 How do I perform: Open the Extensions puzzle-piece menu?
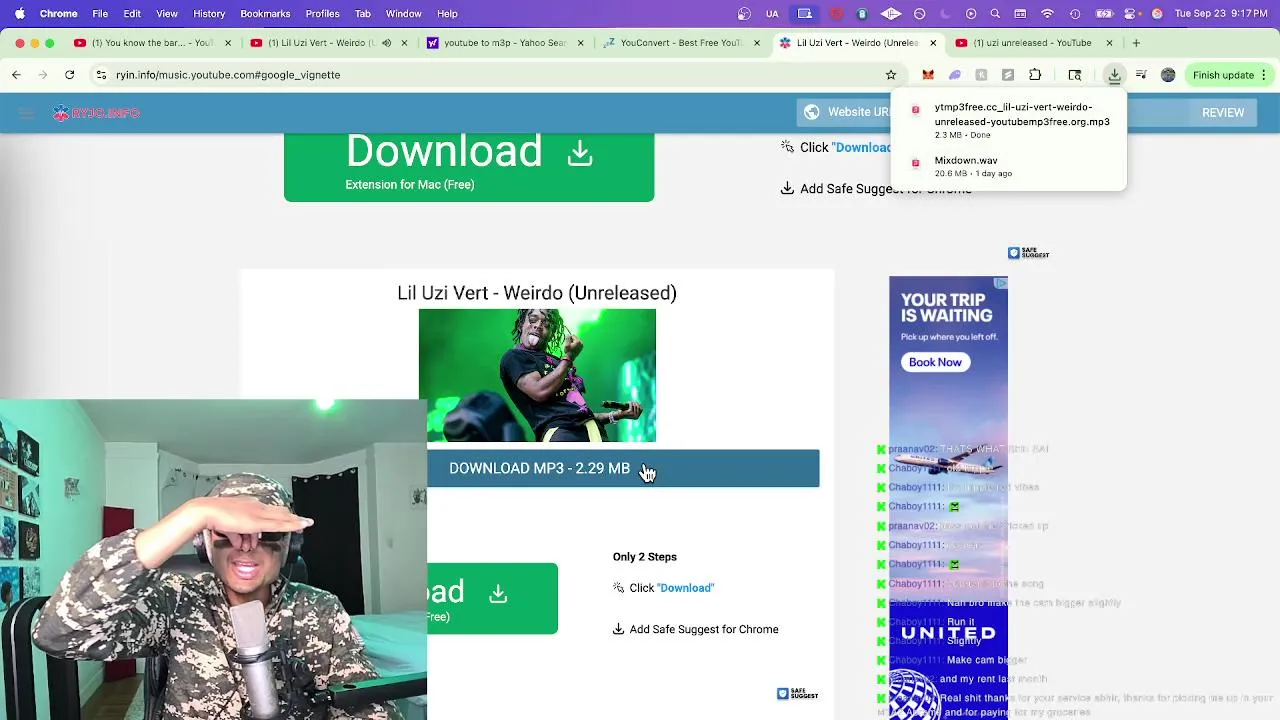tap(1035, 75)
